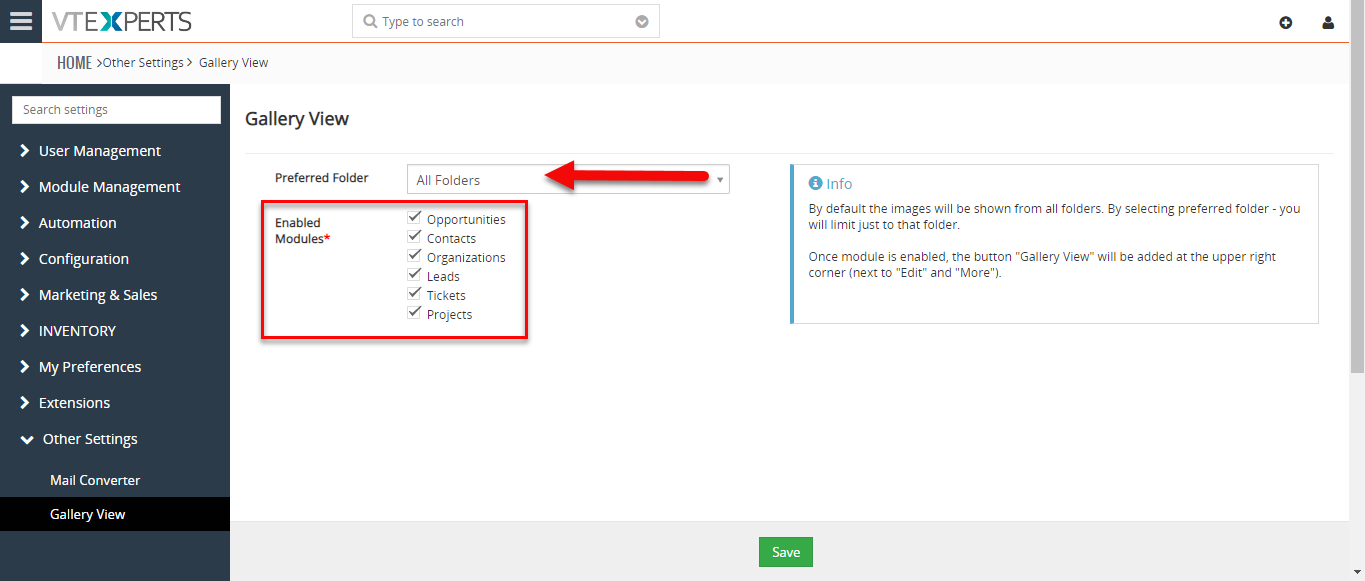Click the VTExperts logo
Screen dimensions: 1365x581
click(x=121, y=21)
